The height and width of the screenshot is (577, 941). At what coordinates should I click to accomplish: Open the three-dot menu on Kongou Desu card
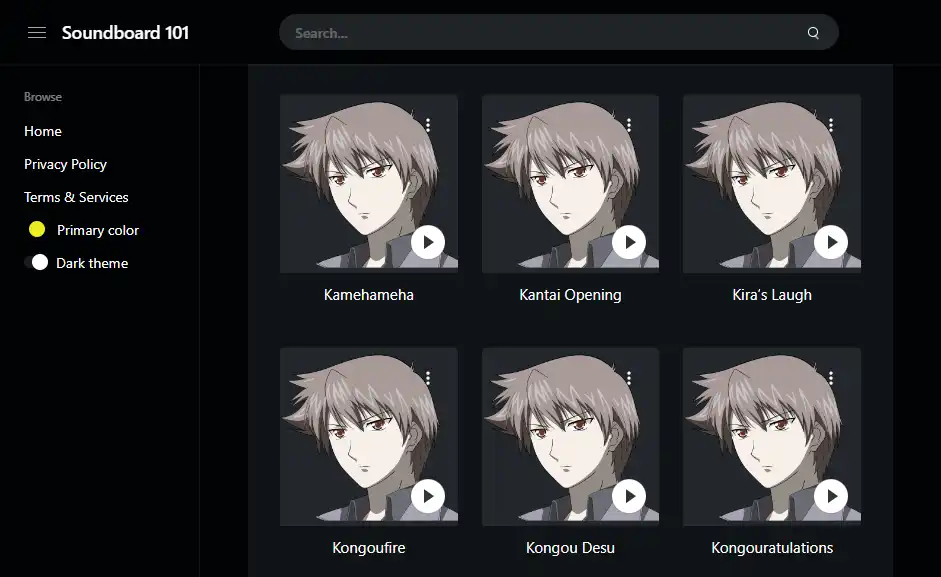pyautogui.click(x=629, y=378)
